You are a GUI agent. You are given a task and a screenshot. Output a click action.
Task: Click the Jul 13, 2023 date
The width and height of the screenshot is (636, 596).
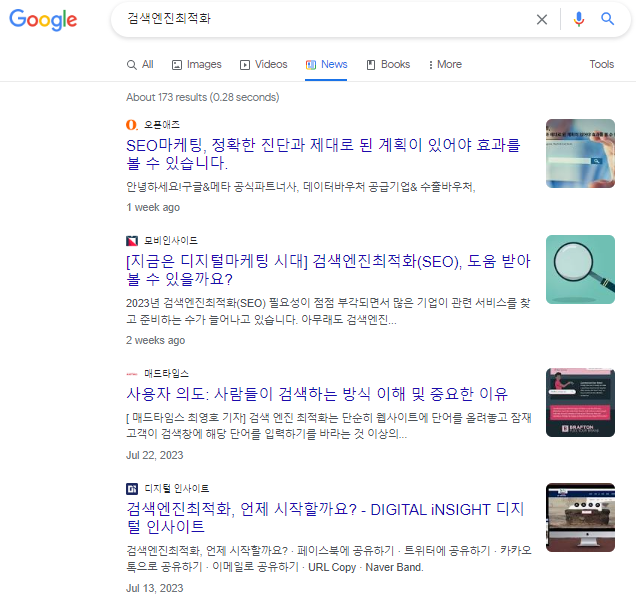tap(155, 588)
